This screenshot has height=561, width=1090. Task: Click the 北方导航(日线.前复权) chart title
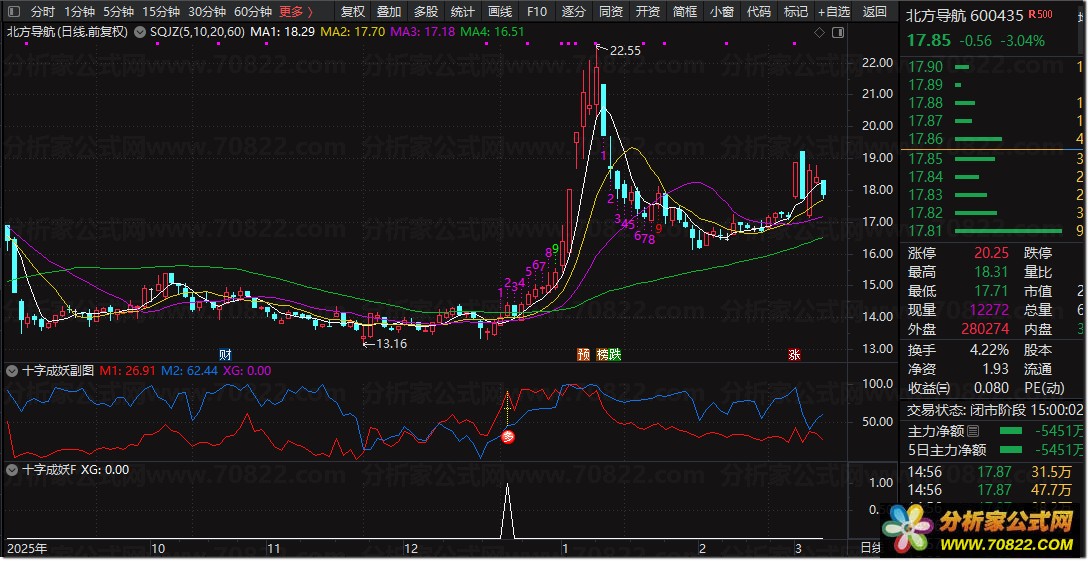[67, 31]
